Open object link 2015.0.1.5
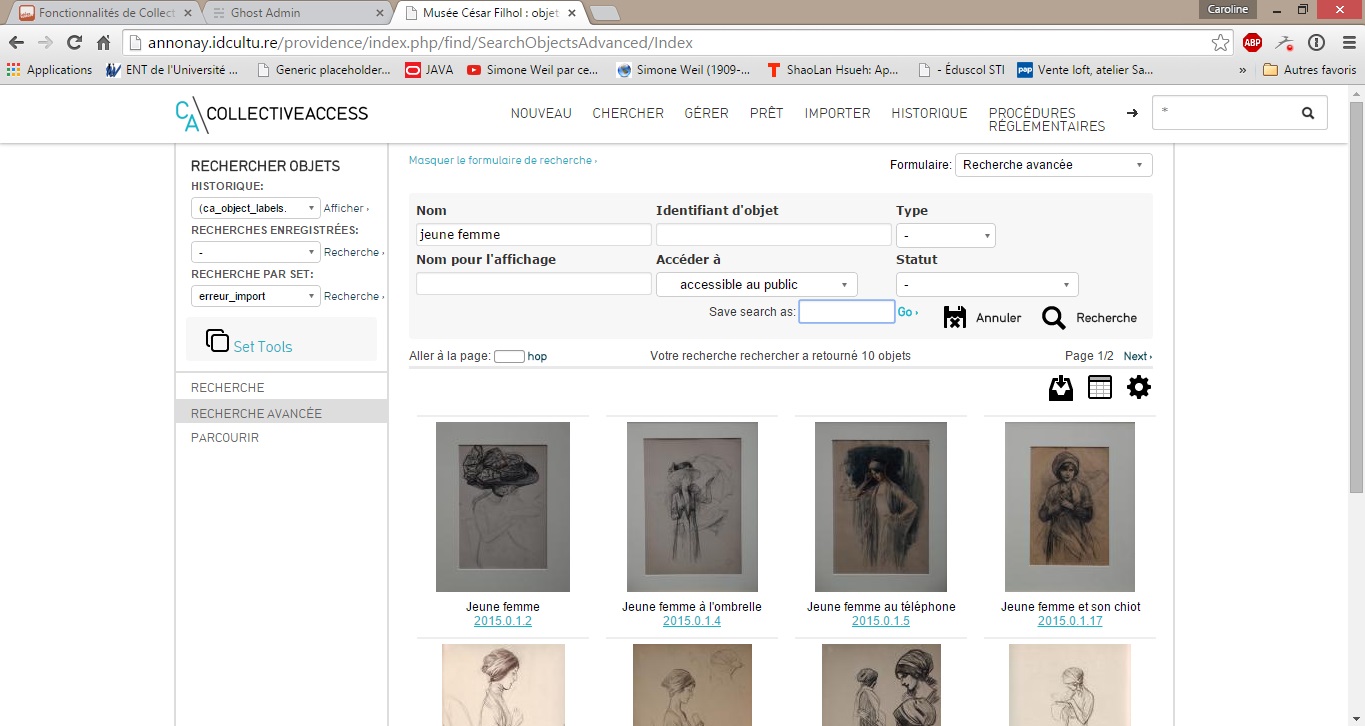Viewport: 1365px width, 726px height. pos(881,621)
